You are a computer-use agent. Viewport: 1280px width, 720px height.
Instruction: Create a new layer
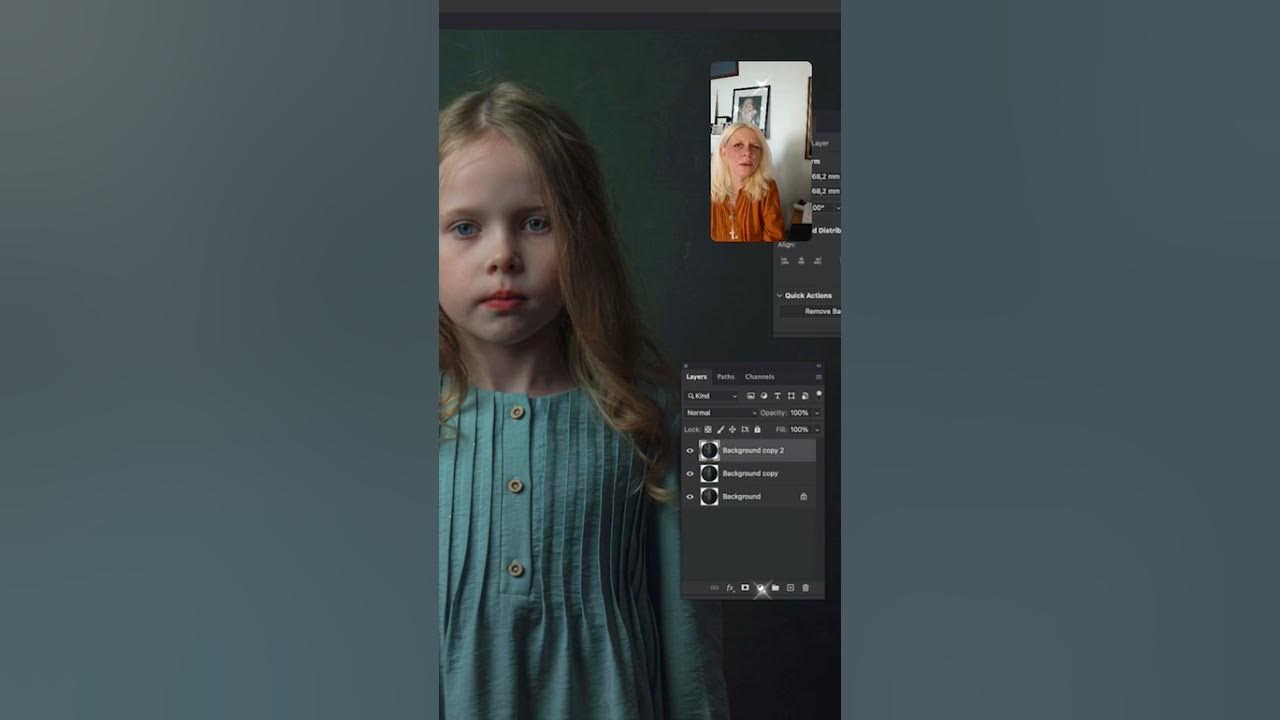pyautogui.click(x=790, y=588)
